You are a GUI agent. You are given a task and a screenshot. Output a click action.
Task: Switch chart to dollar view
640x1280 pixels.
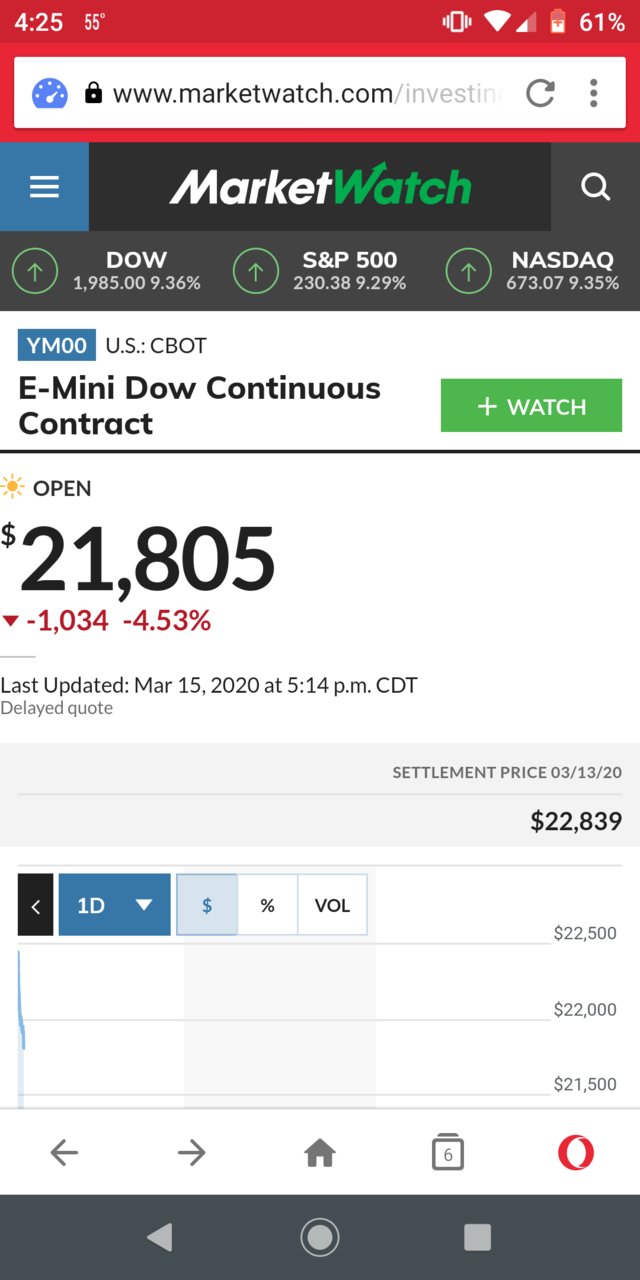[x=207, y=905]
